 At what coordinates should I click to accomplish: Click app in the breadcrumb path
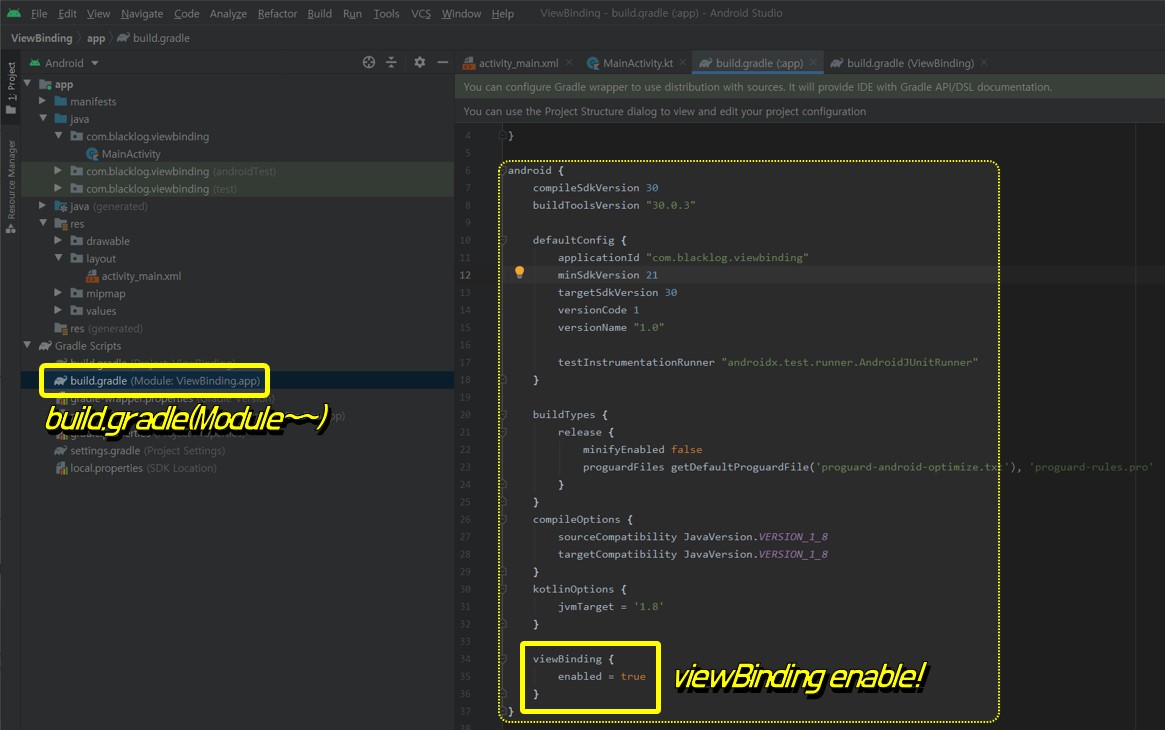(96, 38)
